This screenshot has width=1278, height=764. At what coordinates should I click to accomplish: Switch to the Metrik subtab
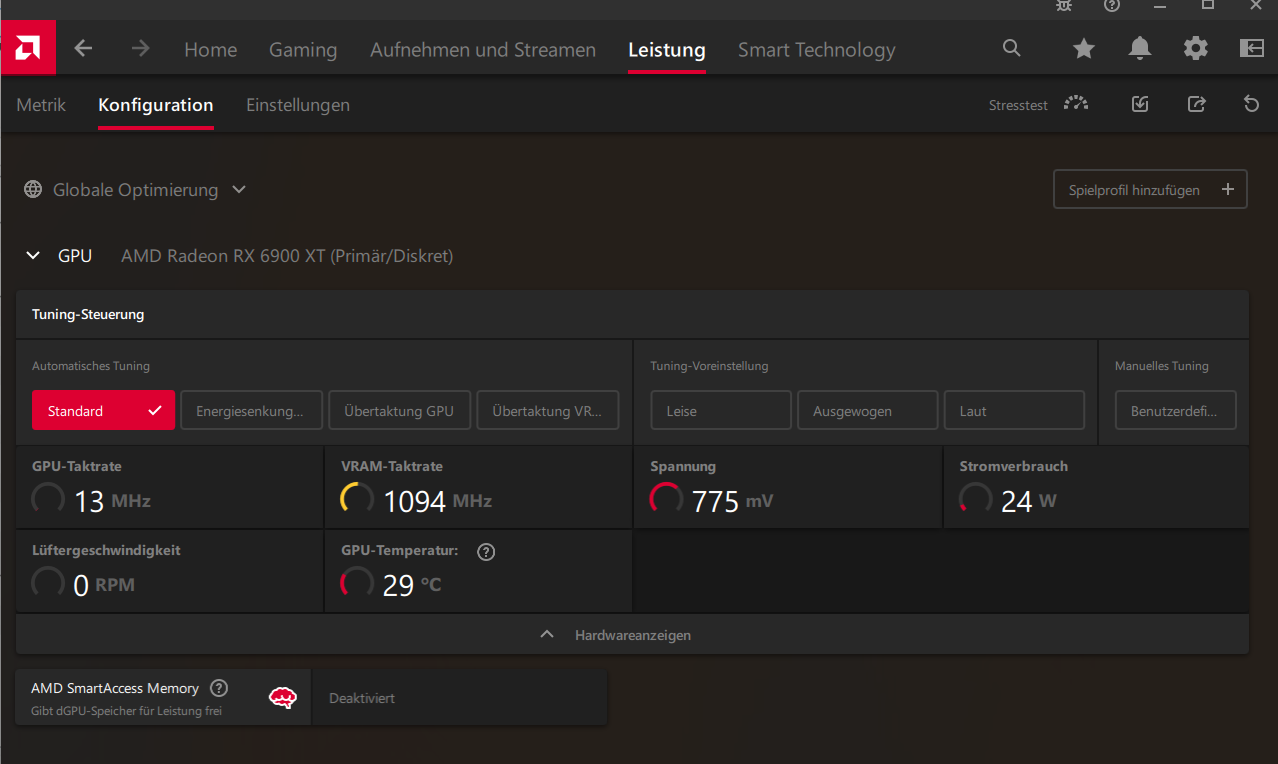41,104
